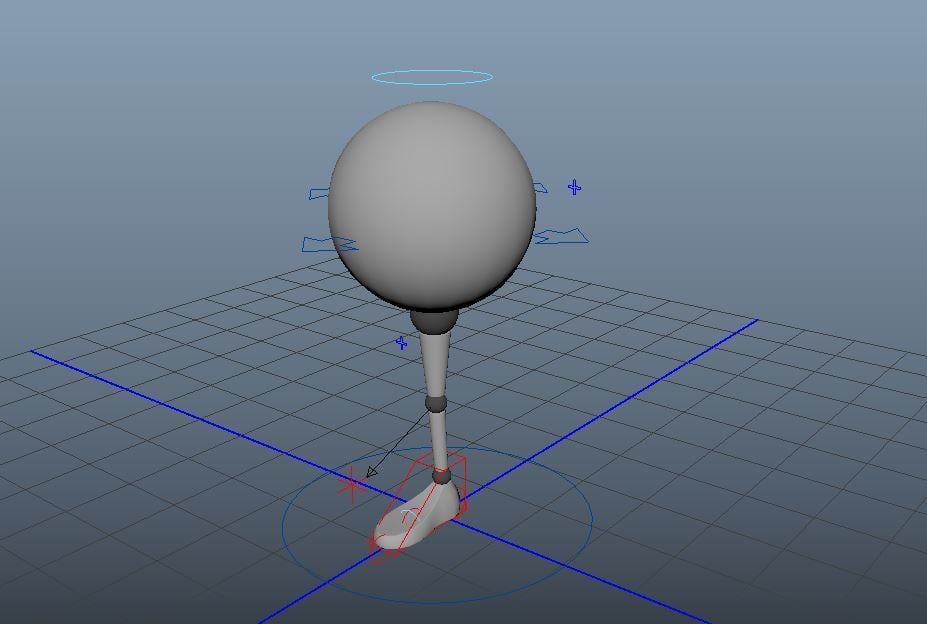
Task: Click the blue plus locator near the upper leg
Action: pyautogui.click(x=399, y=342)
